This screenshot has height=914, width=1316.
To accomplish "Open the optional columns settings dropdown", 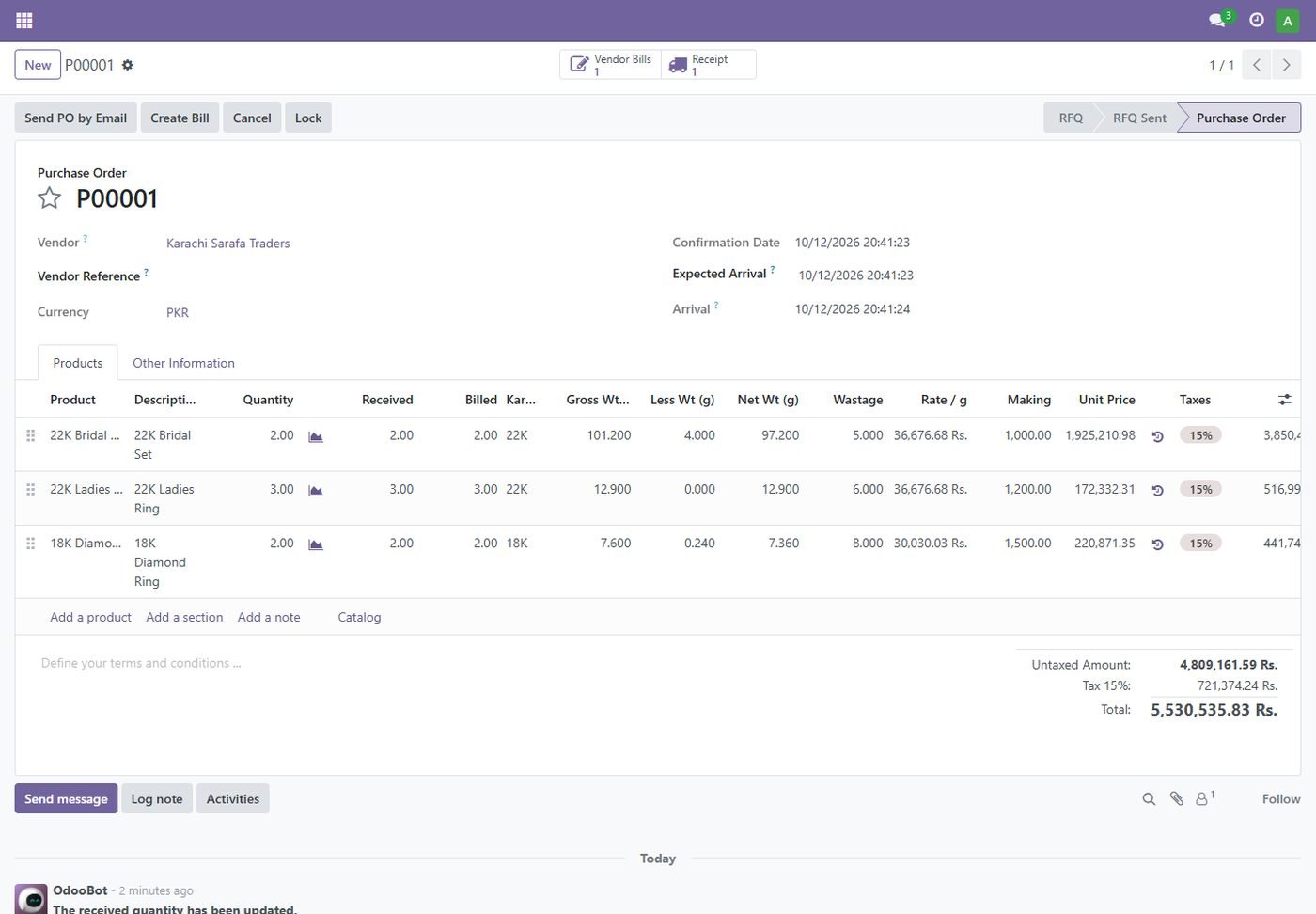I will point(1284,400).
